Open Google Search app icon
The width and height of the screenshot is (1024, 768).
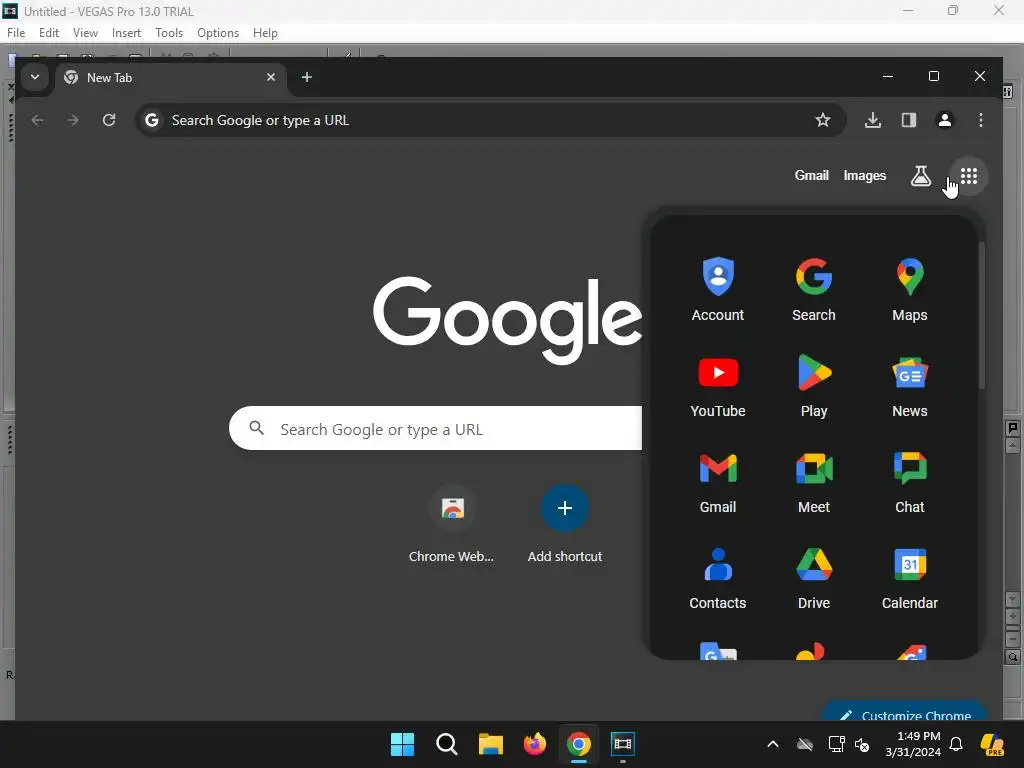(814, 289)
